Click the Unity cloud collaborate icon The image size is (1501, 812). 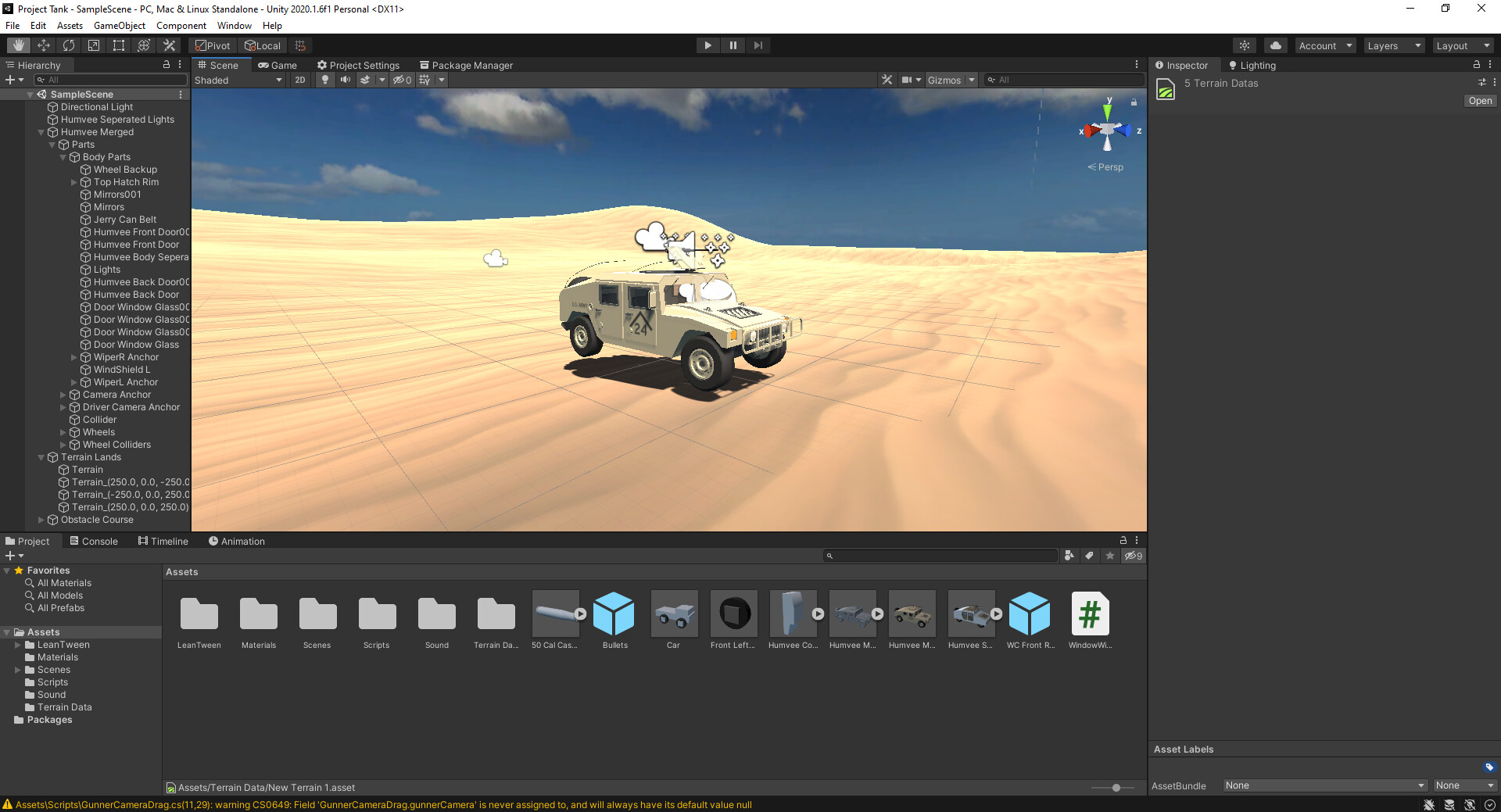click(x=1275, y=45)
